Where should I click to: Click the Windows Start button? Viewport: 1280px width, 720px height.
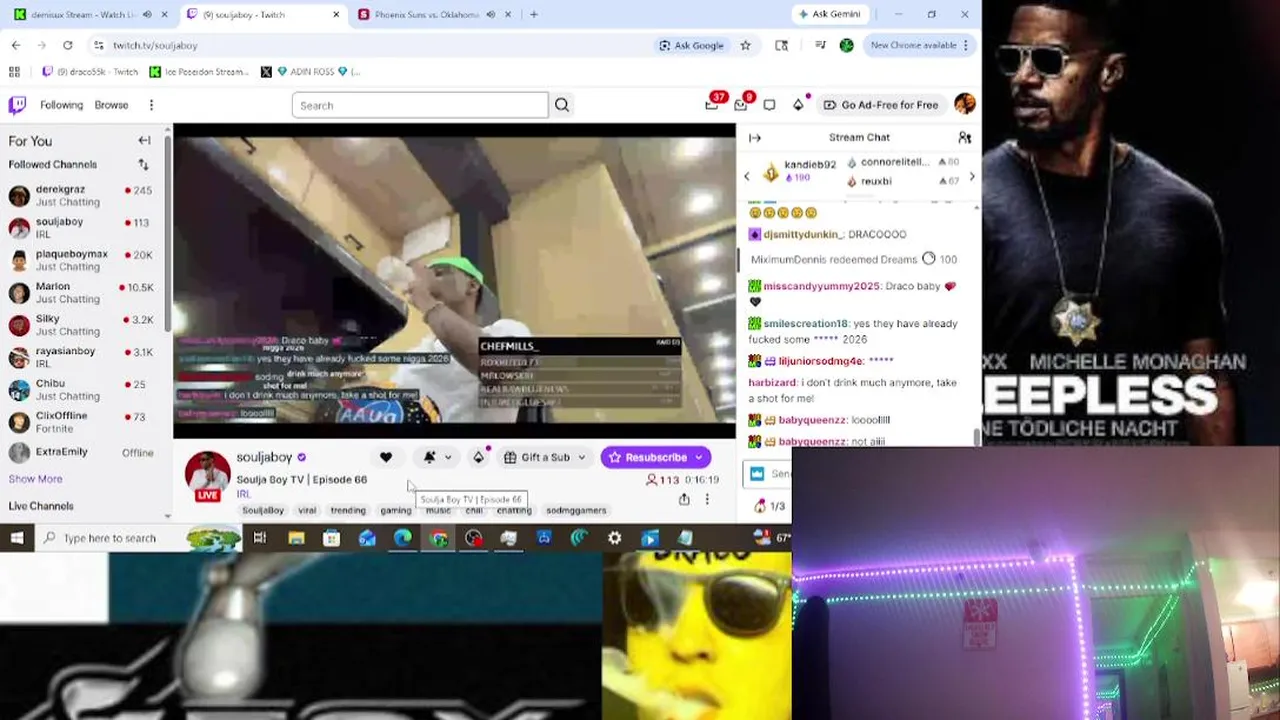tap(17, 538)
